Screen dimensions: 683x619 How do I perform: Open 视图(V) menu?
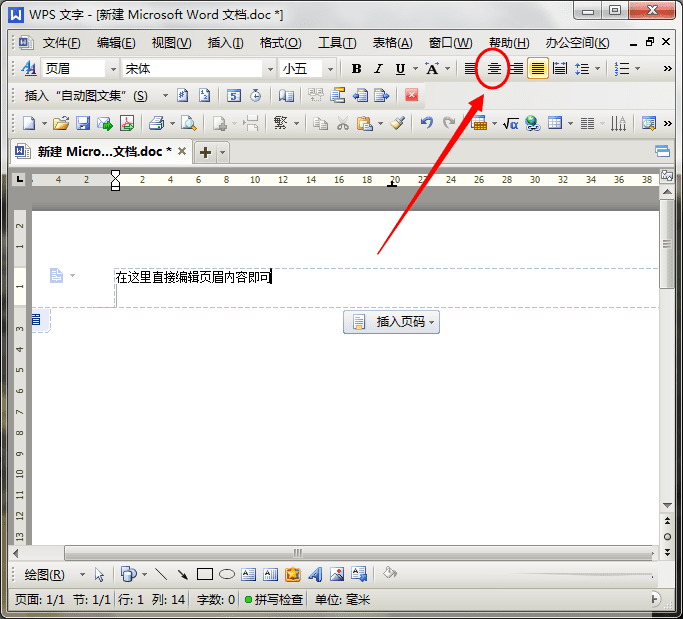171,43
